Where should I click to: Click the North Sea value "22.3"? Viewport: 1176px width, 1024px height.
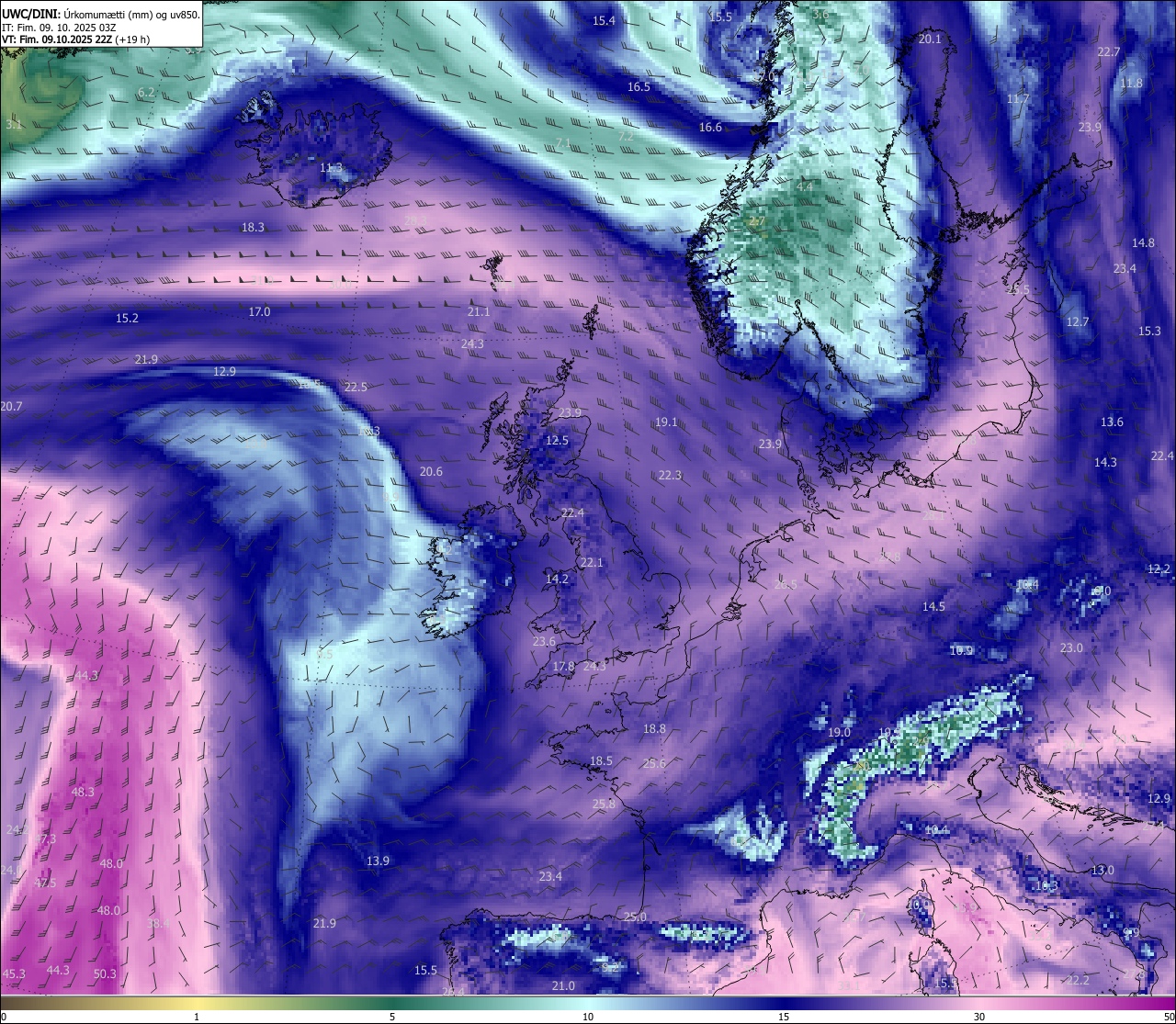(x=670, y=475)
